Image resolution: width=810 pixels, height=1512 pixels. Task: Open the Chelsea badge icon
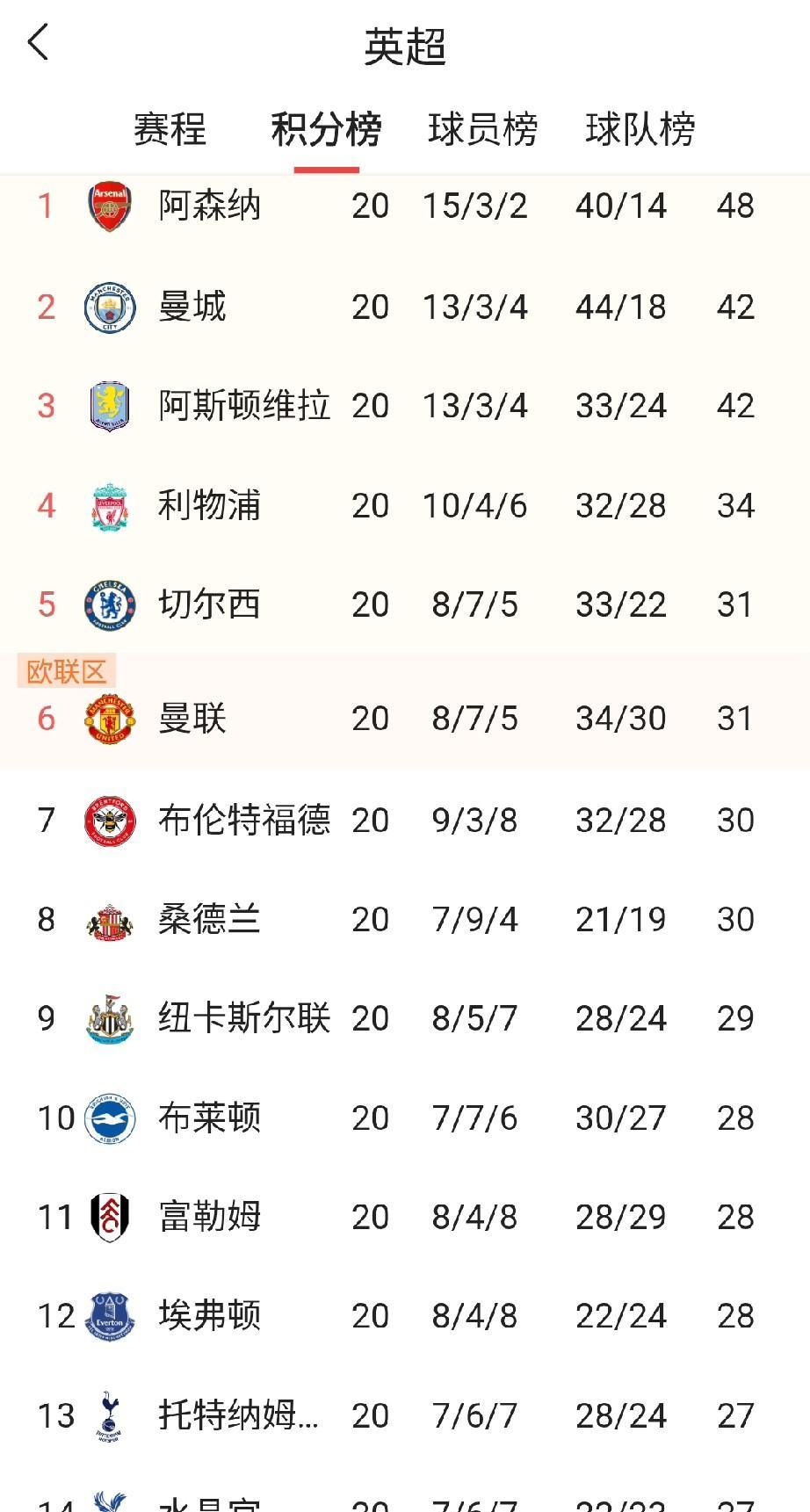point(110,605)
